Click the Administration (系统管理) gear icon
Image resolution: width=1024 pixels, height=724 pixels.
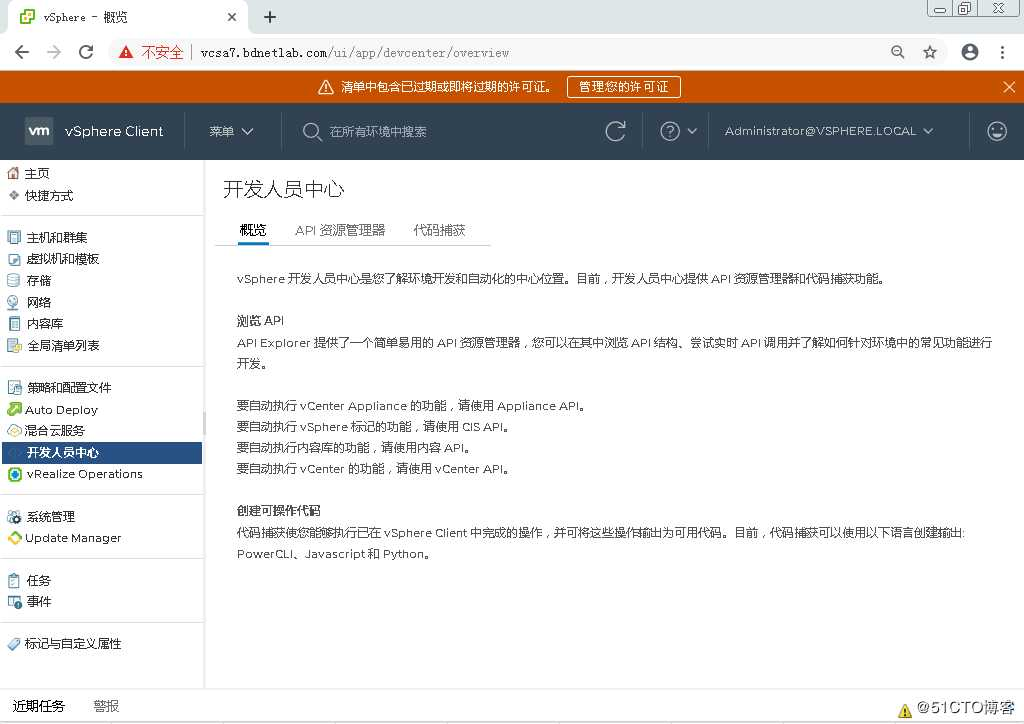click(x=14, y=516)
